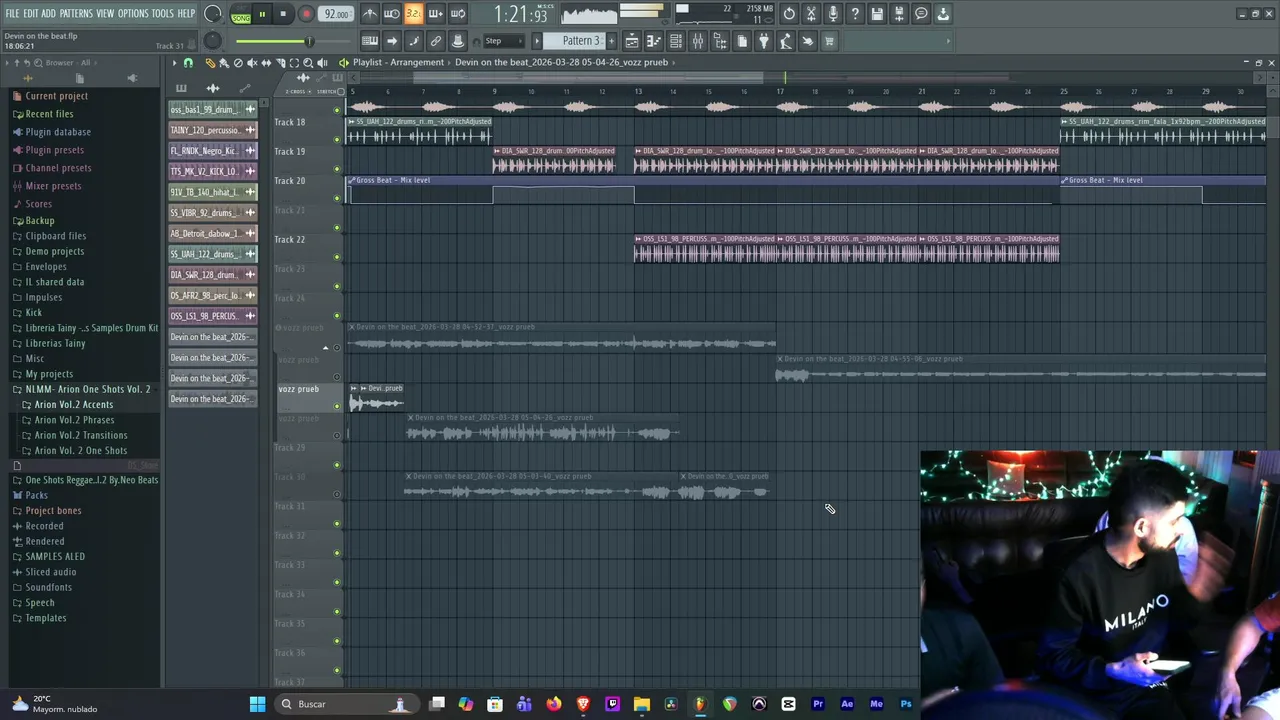Toggle multilink to controllers button
This screenshot has width=1280, height=720.
(x=458, y=41)
